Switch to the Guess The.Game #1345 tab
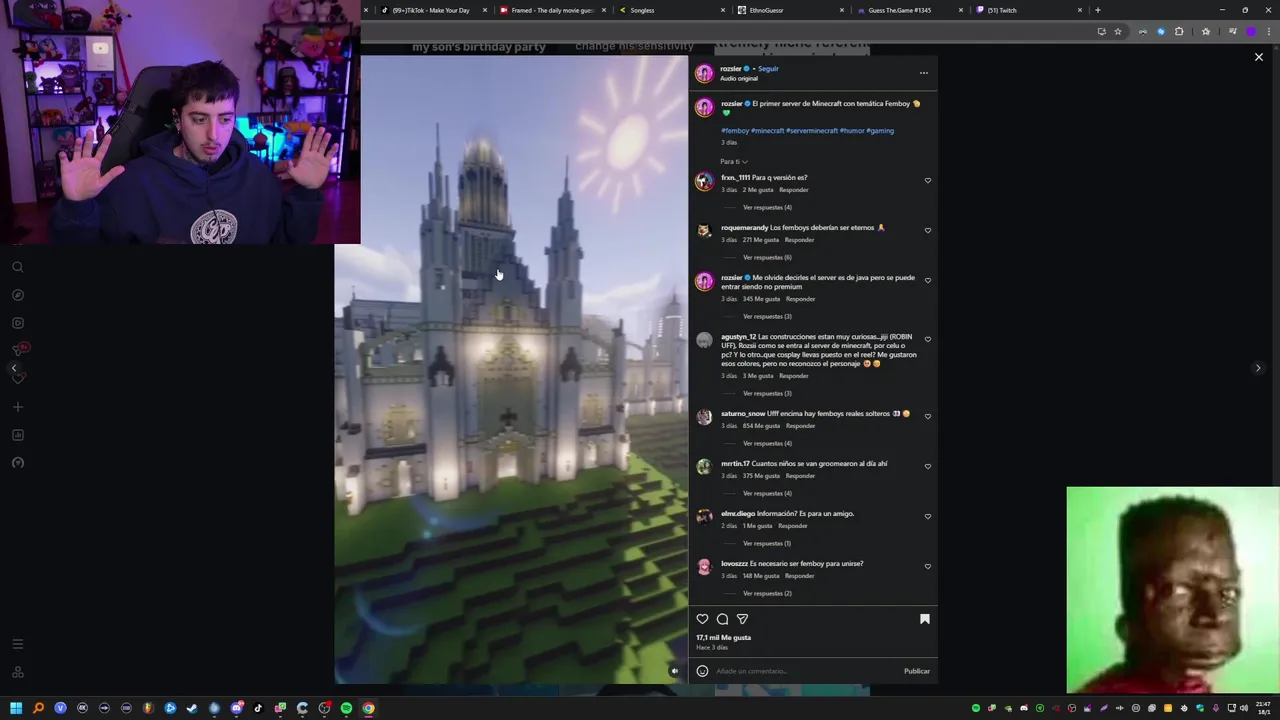This screenshot has width=1280, height=720. [x=908, y=10]
